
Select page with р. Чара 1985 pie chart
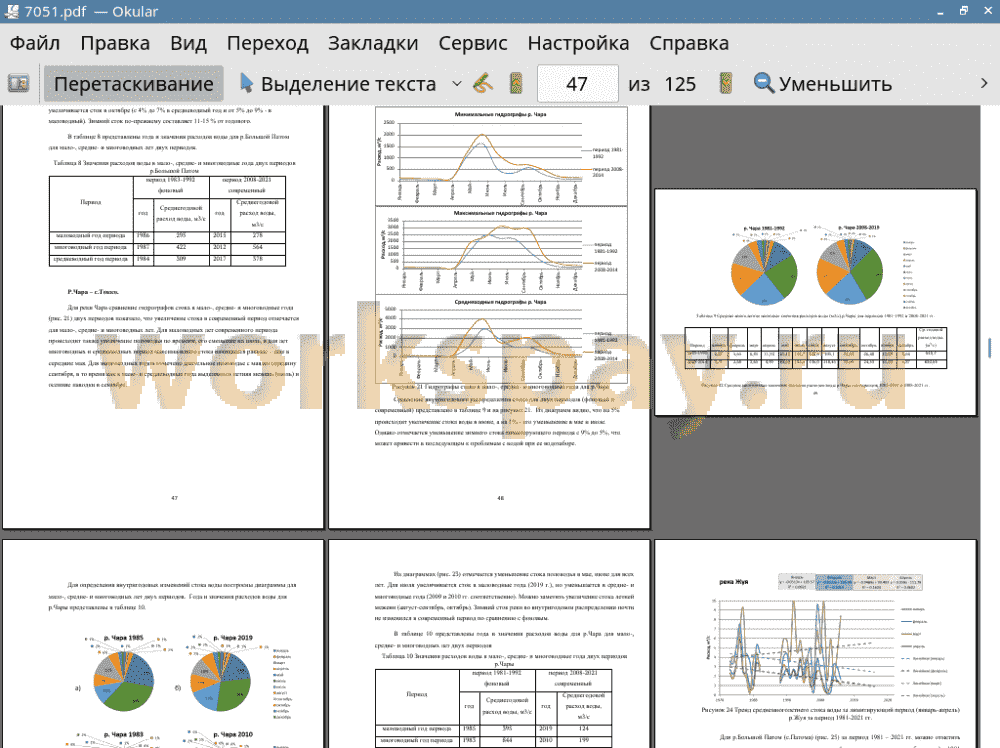pyautogui.click(x=163, y=644)
